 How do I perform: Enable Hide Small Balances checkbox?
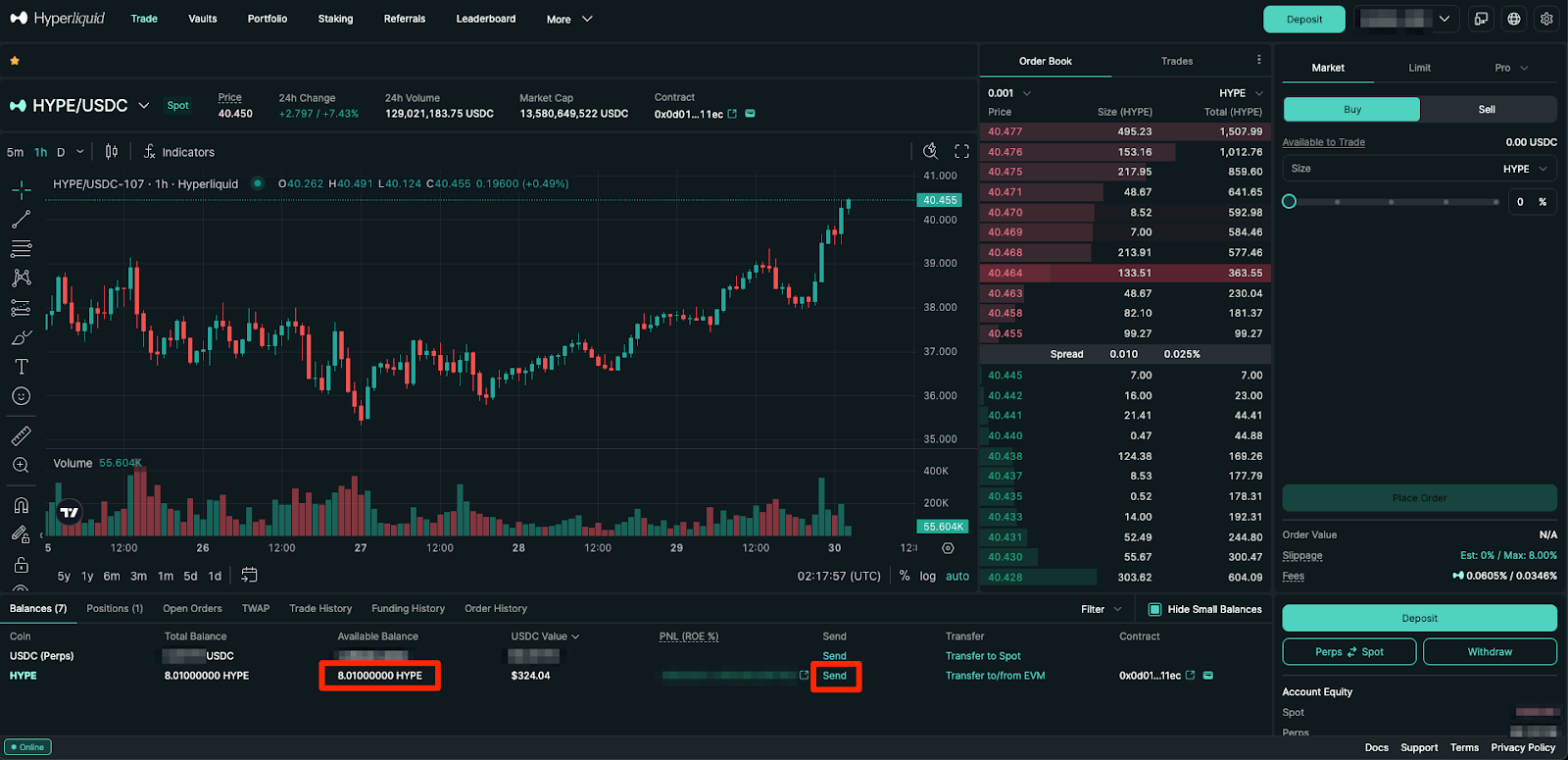[x=1154, y=609]
